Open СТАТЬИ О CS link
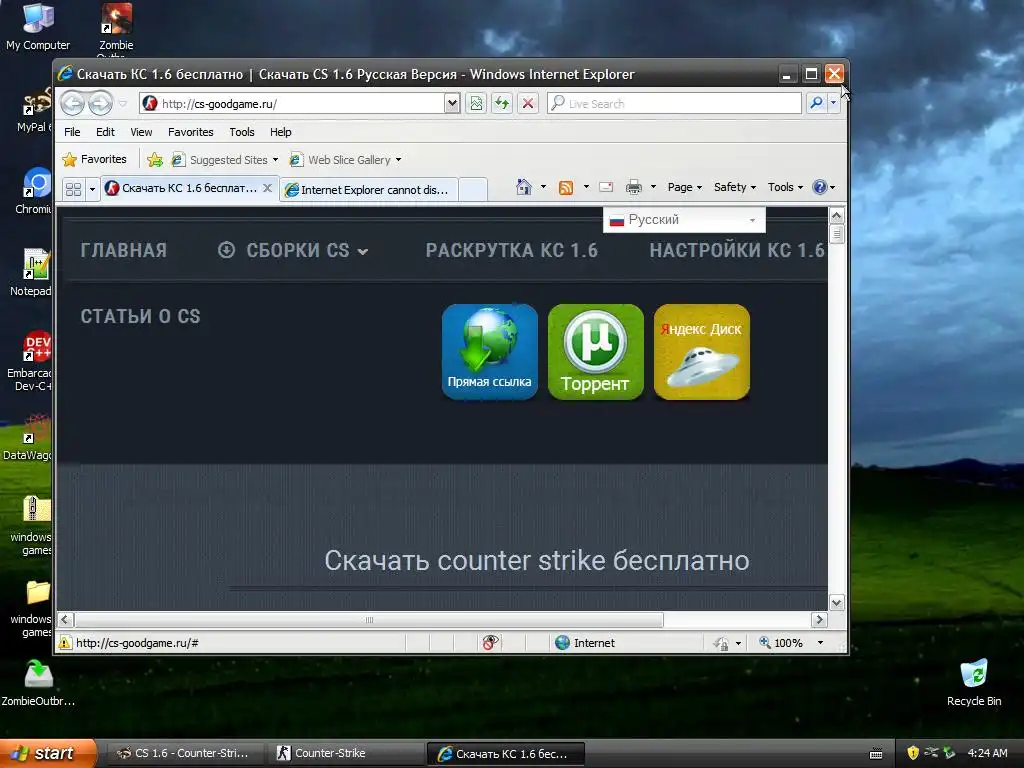Screen dimensions: 1024x768 point(140,316)
